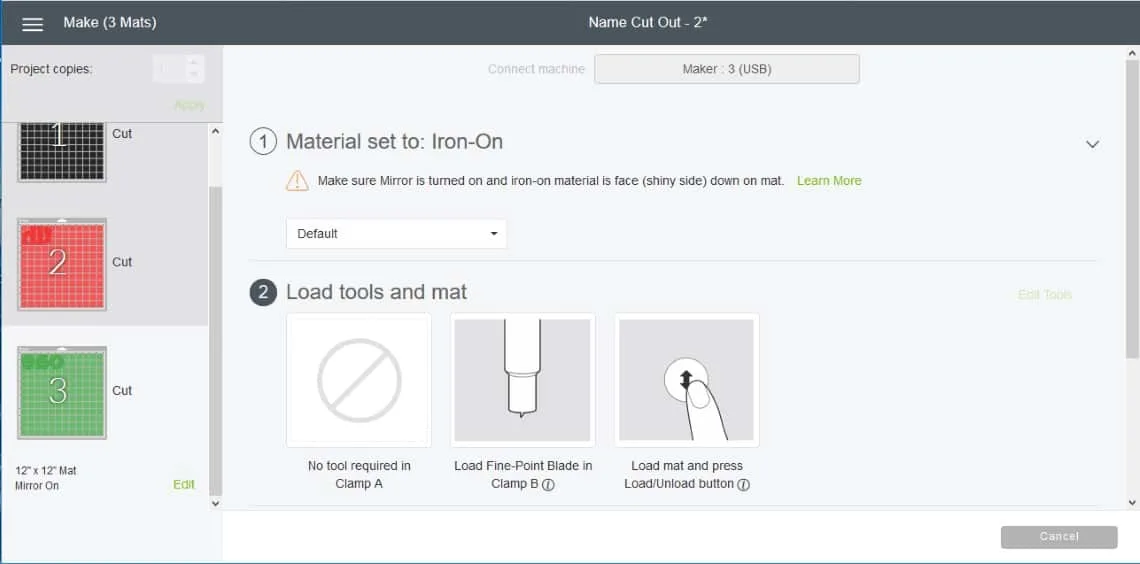
Task: Select mat 3 green thumbnail
Action: point(62,392)
